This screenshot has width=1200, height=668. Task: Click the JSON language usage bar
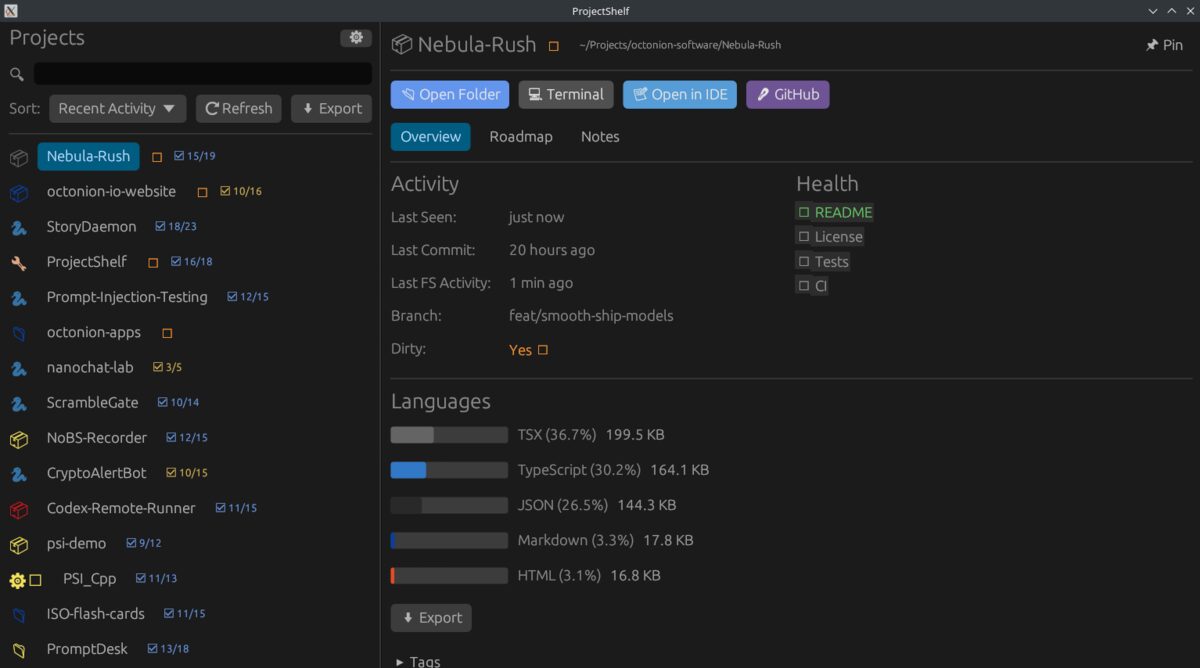pos(449,506)
